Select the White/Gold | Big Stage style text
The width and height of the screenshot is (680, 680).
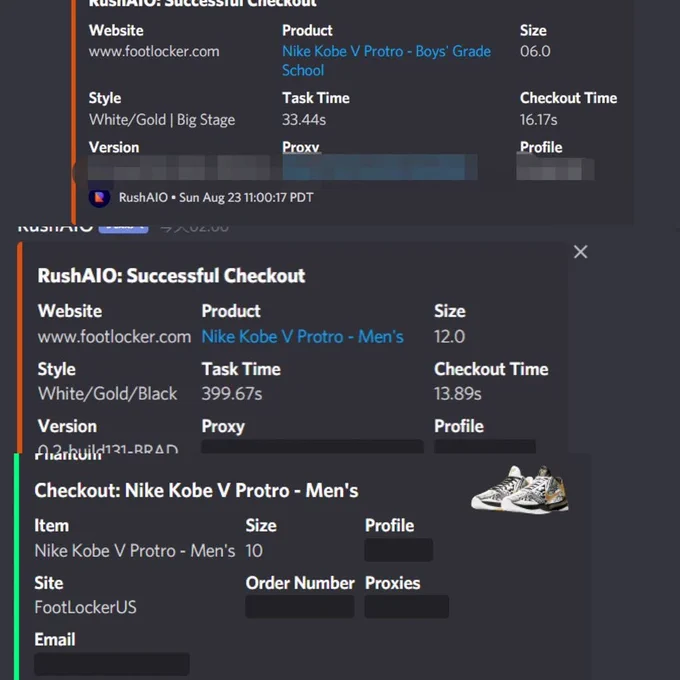[162, 120]
